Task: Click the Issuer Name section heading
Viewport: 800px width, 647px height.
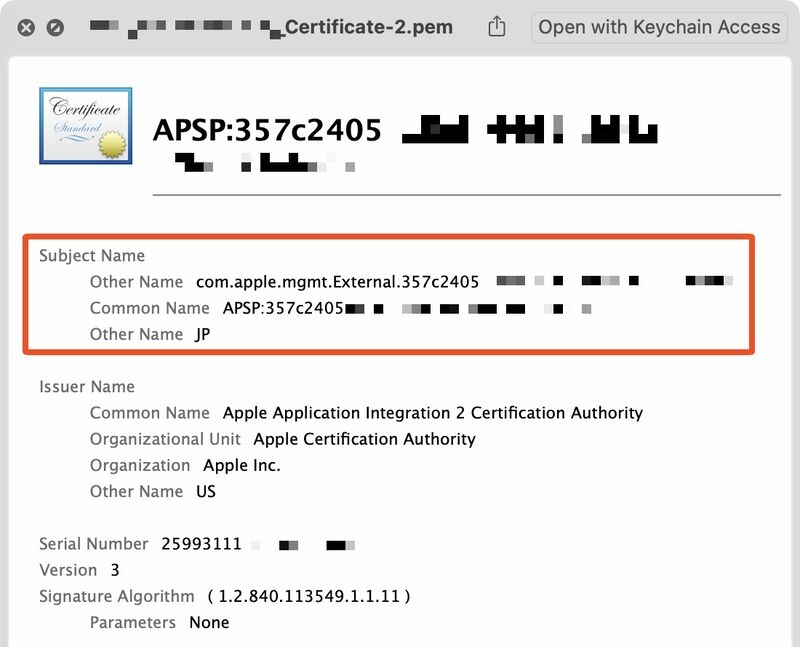Action: pos(87,387)
